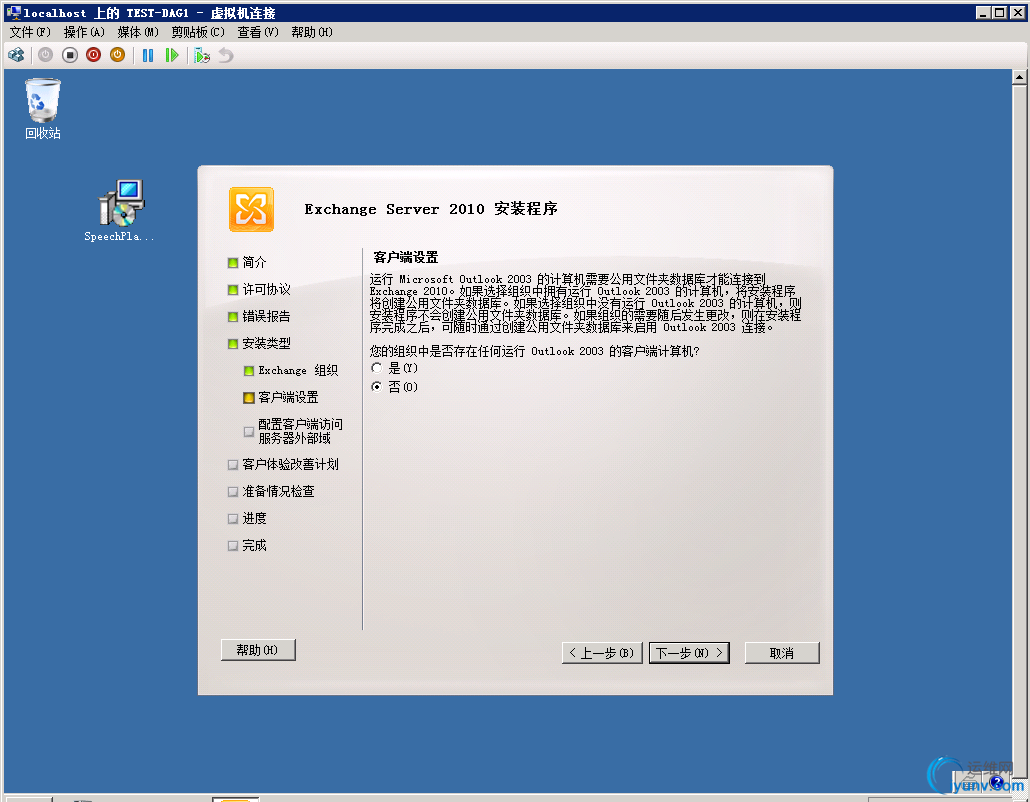
Task: Minimize the virtual machine connection window
Action: tap(983, 12)
